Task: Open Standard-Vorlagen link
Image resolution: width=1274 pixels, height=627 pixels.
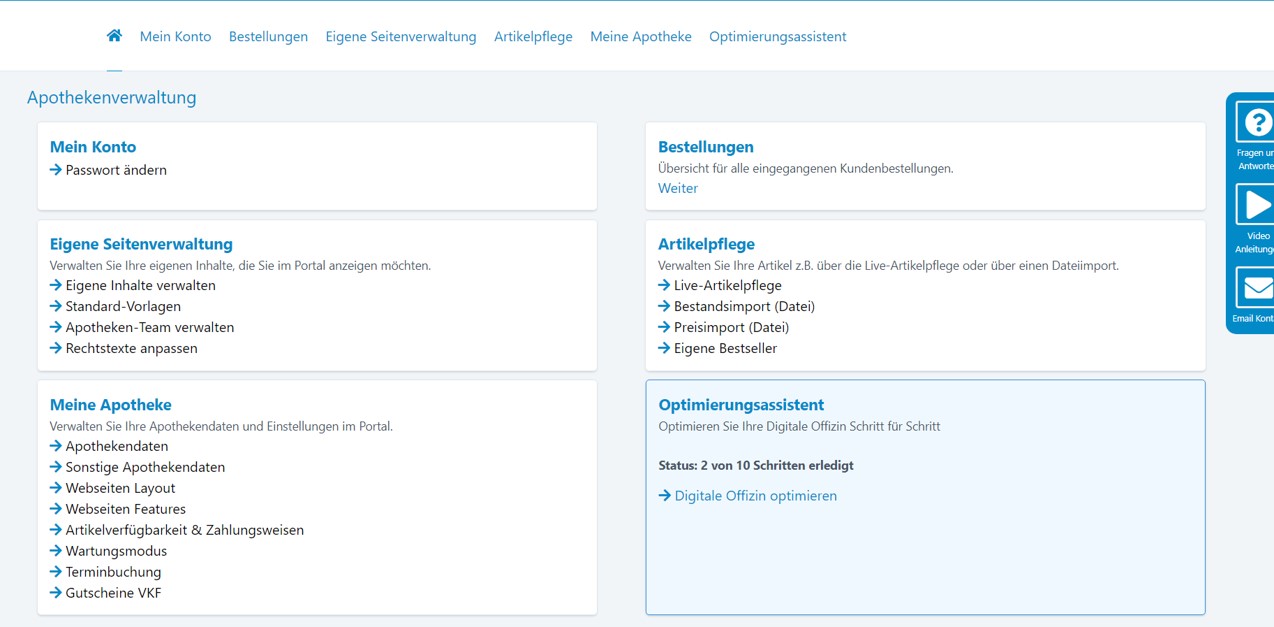Action: [x=123, y=306]
